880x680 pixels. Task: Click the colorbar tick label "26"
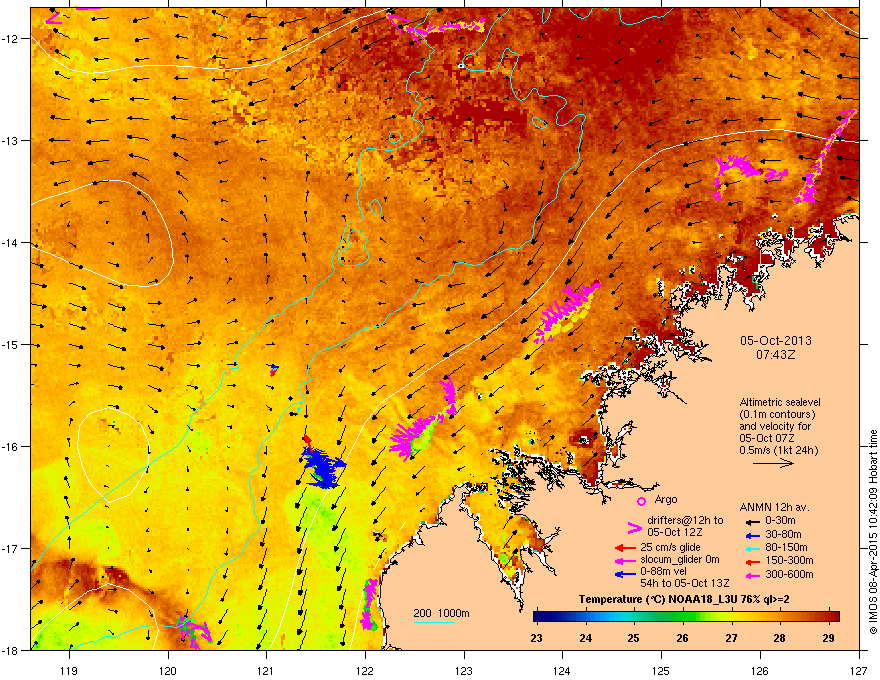coord(682,638)
